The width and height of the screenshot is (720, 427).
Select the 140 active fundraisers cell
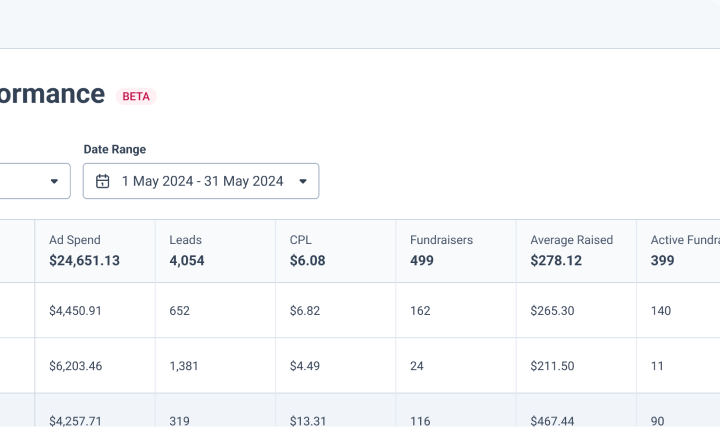pyautogui.click(x=661, y=311)
